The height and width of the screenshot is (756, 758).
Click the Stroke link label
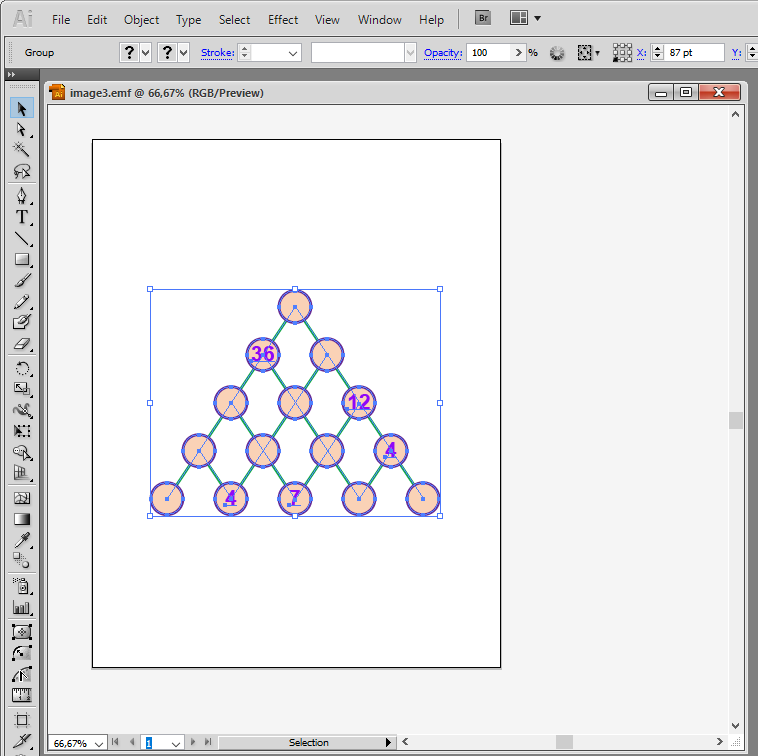pyautogui.click(x=218, y=53)
